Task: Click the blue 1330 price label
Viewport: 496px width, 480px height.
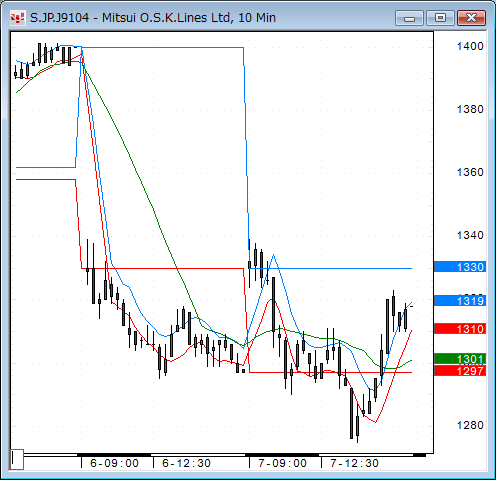Action: [x=460, y=267]
